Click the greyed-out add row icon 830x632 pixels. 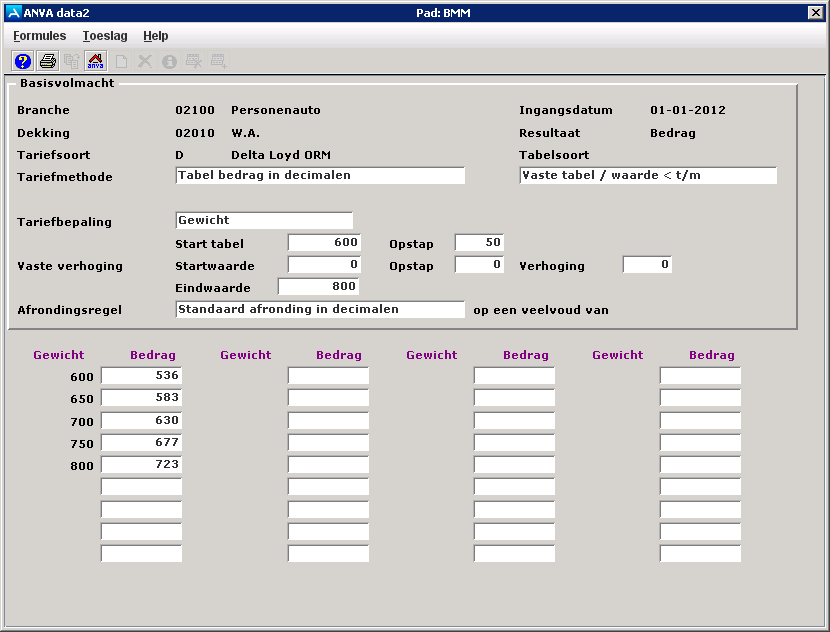218,61
